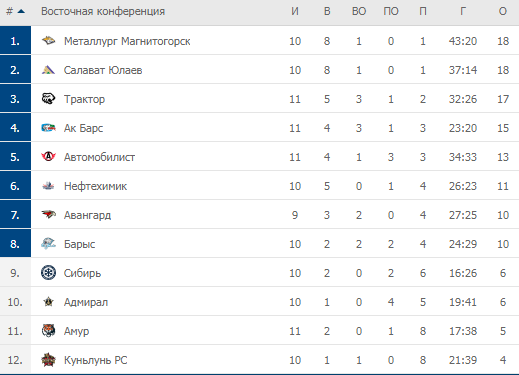
Task: Click the Авангард hawk logo
Action: coord(48,215)
